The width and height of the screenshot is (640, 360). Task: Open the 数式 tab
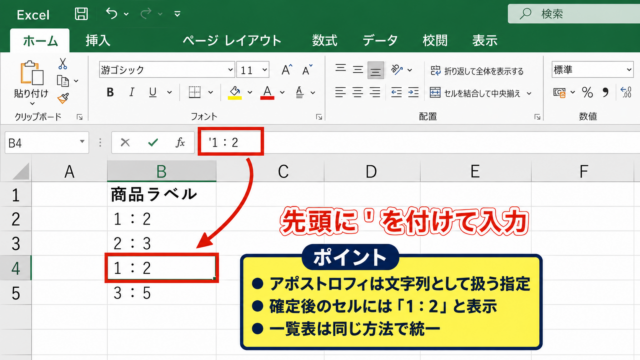(x=324, y=40)
